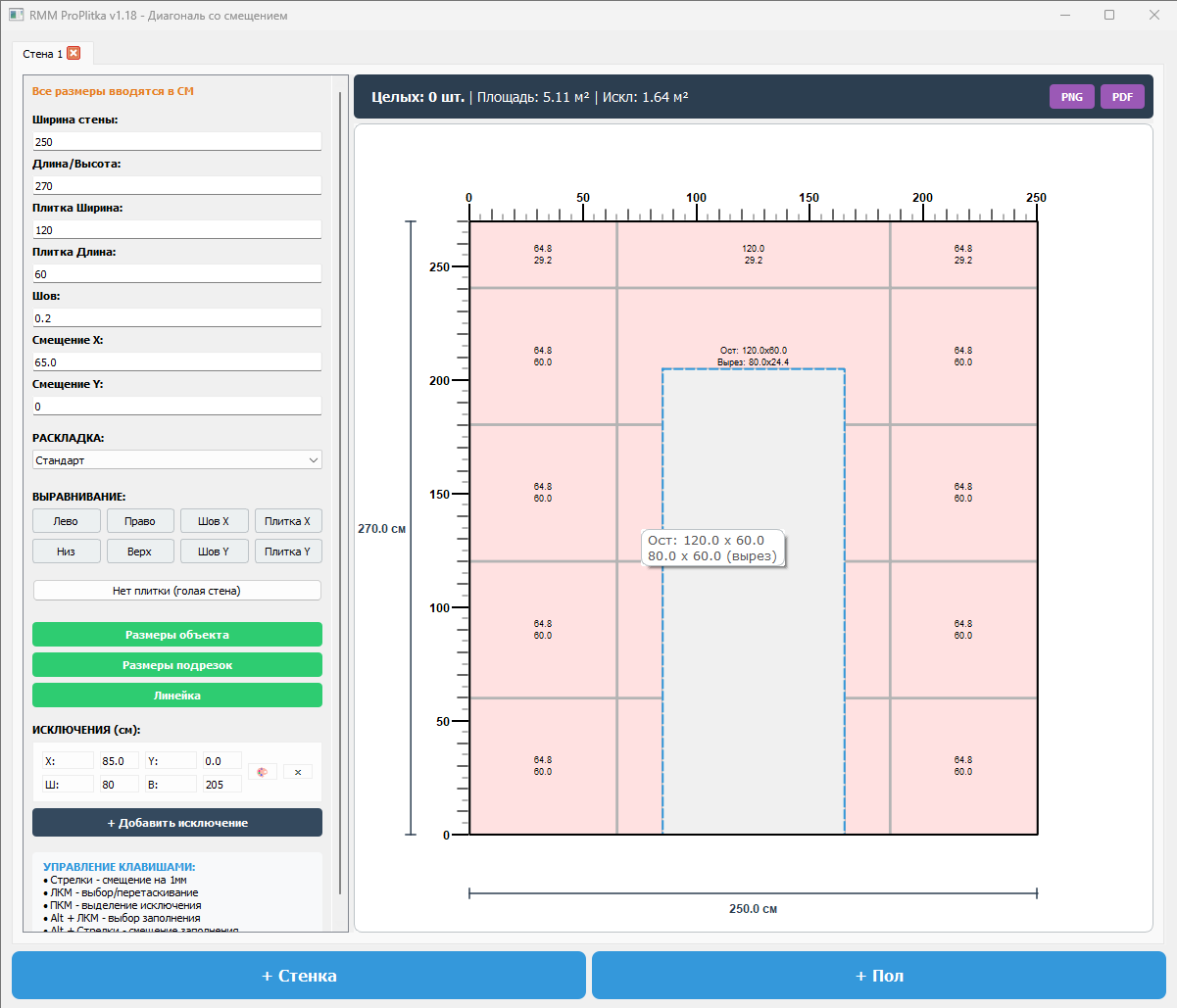
Task: Click the palette color icon in exclusions
Action: tap(262, 772)
